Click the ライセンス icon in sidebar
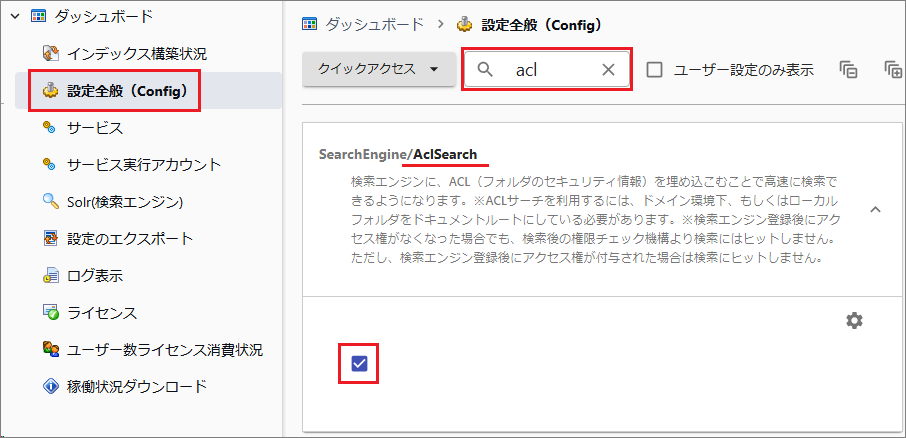This screenshot has width=906, height=438. 50,313
